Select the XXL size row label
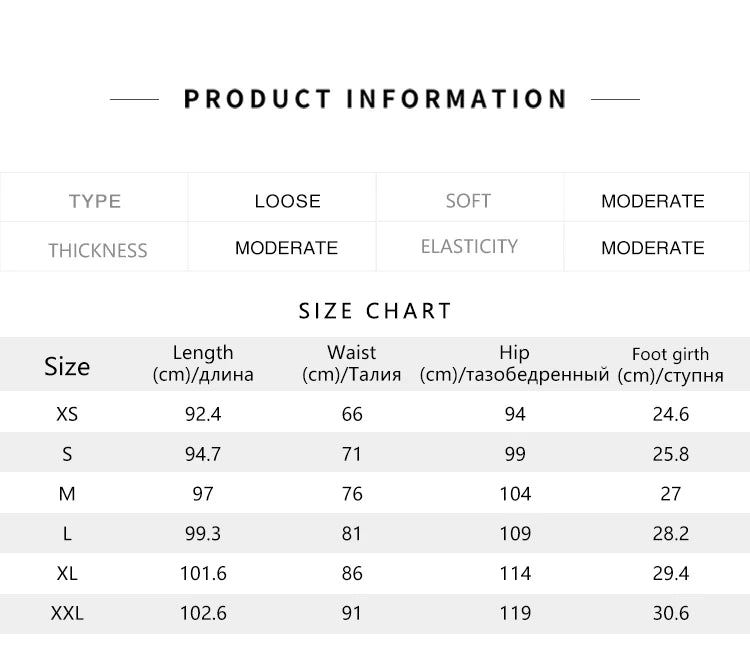Viewport: 750px width, 659px height. [x=67, y=613]
